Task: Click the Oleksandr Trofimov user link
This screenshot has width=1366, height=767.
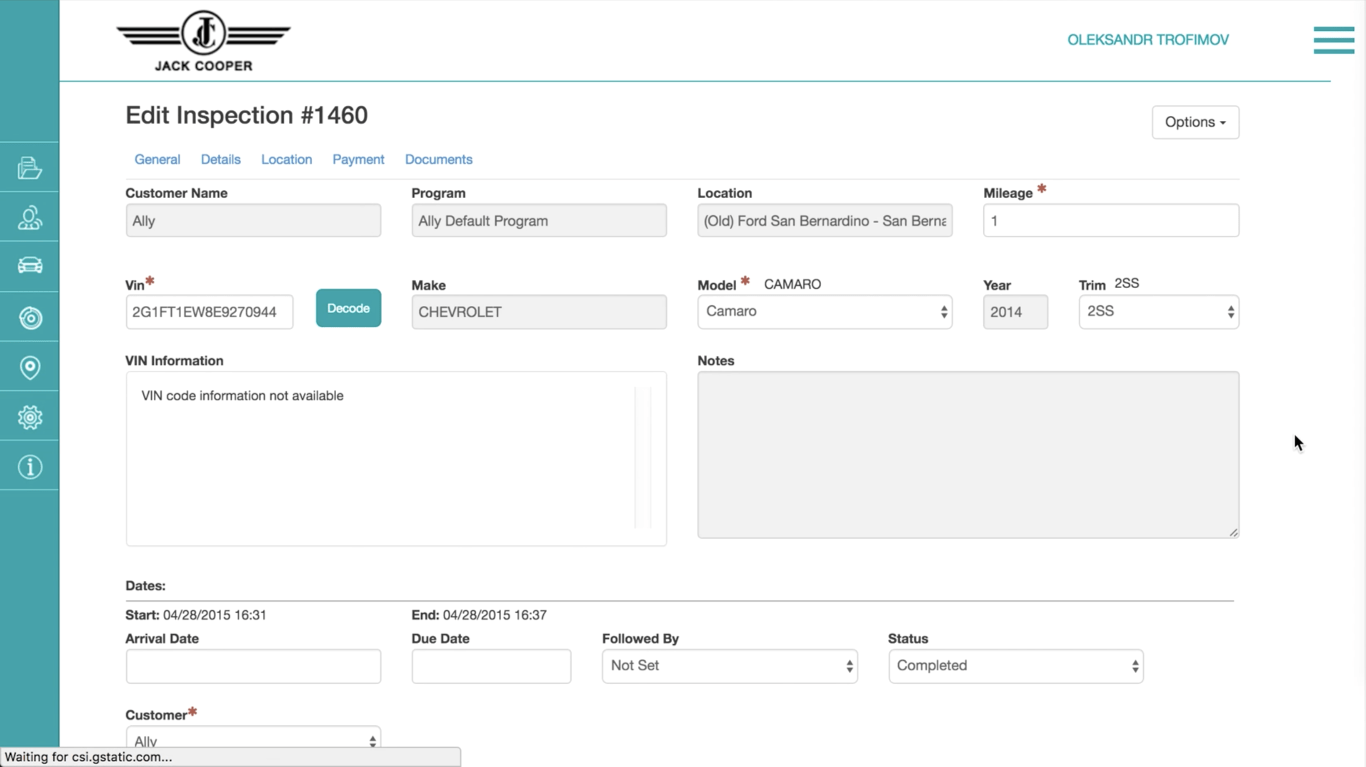Action: click(1147, 40)
